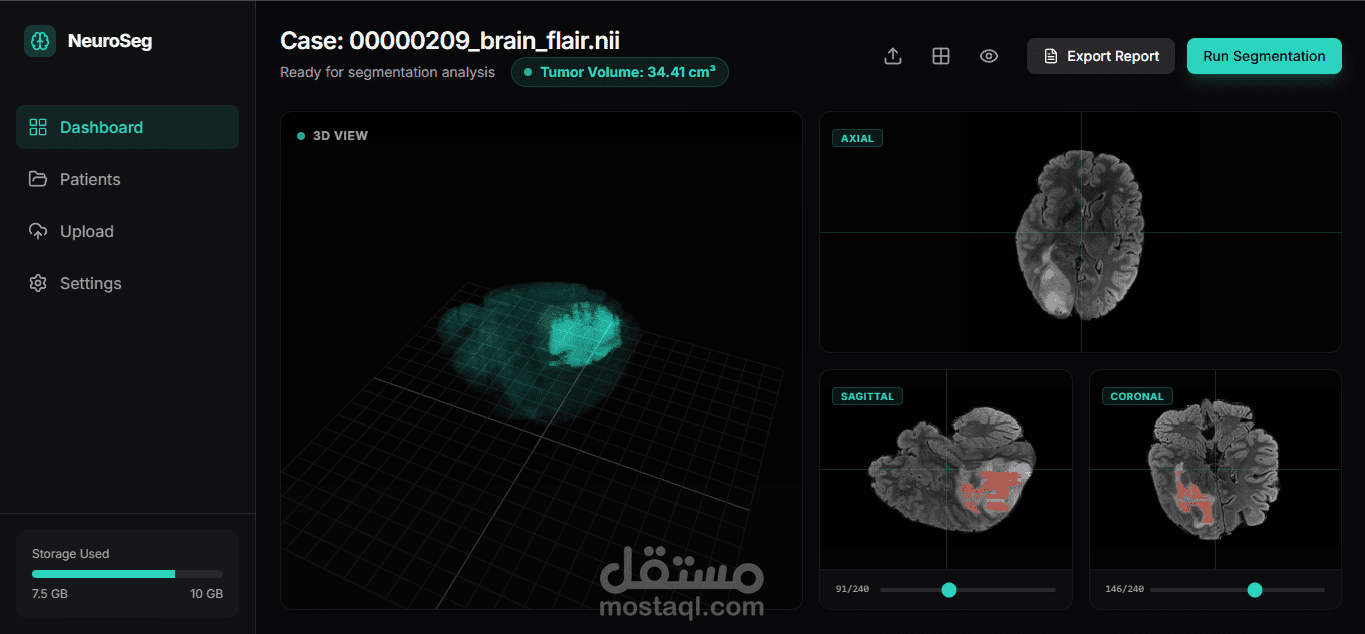The width and height of the screenshot is (1365, 634).
Task: Open the Dashboard menu item
Action: tap(127, 127)
